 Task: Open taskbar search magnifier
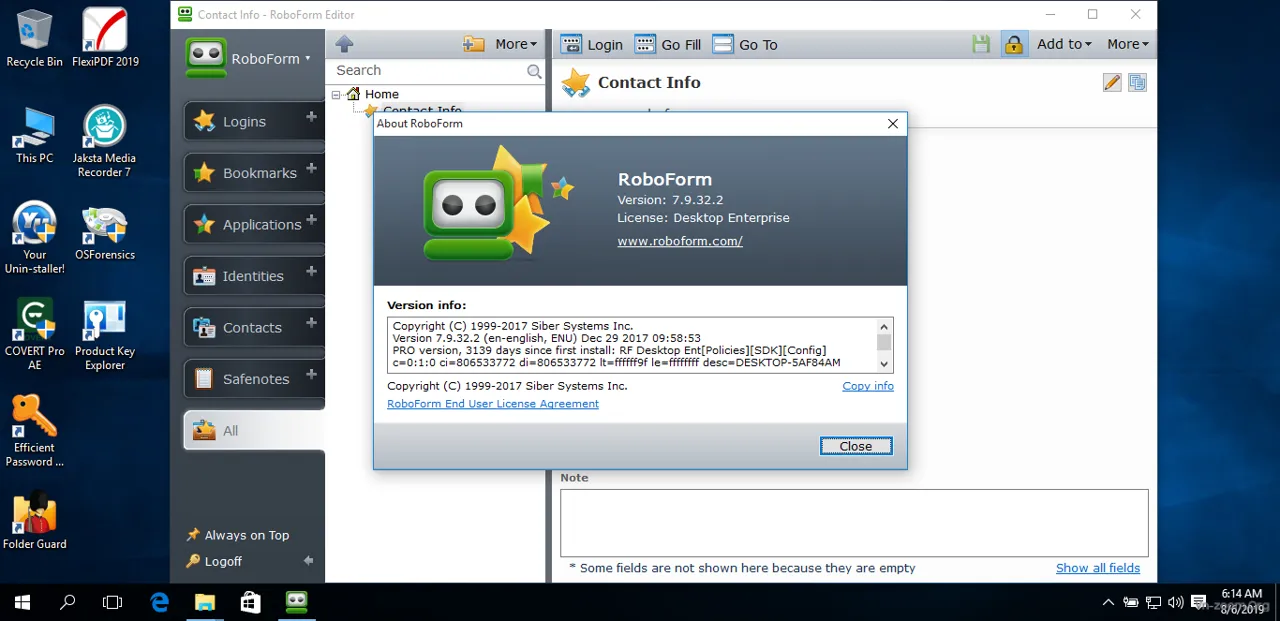coord(68,602)
